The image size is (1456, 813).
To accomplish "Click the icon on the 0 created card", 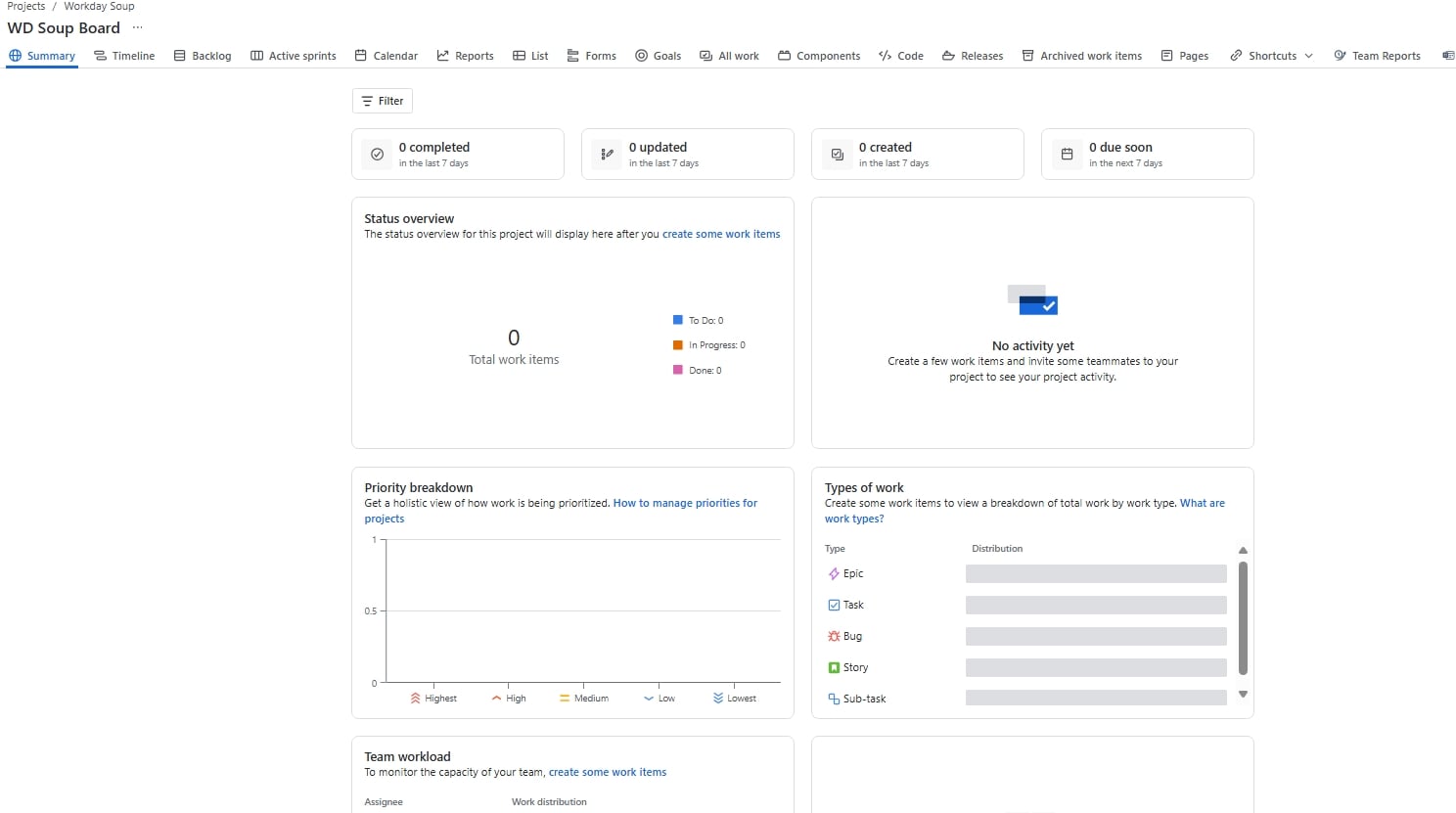I will click(837, 155).
